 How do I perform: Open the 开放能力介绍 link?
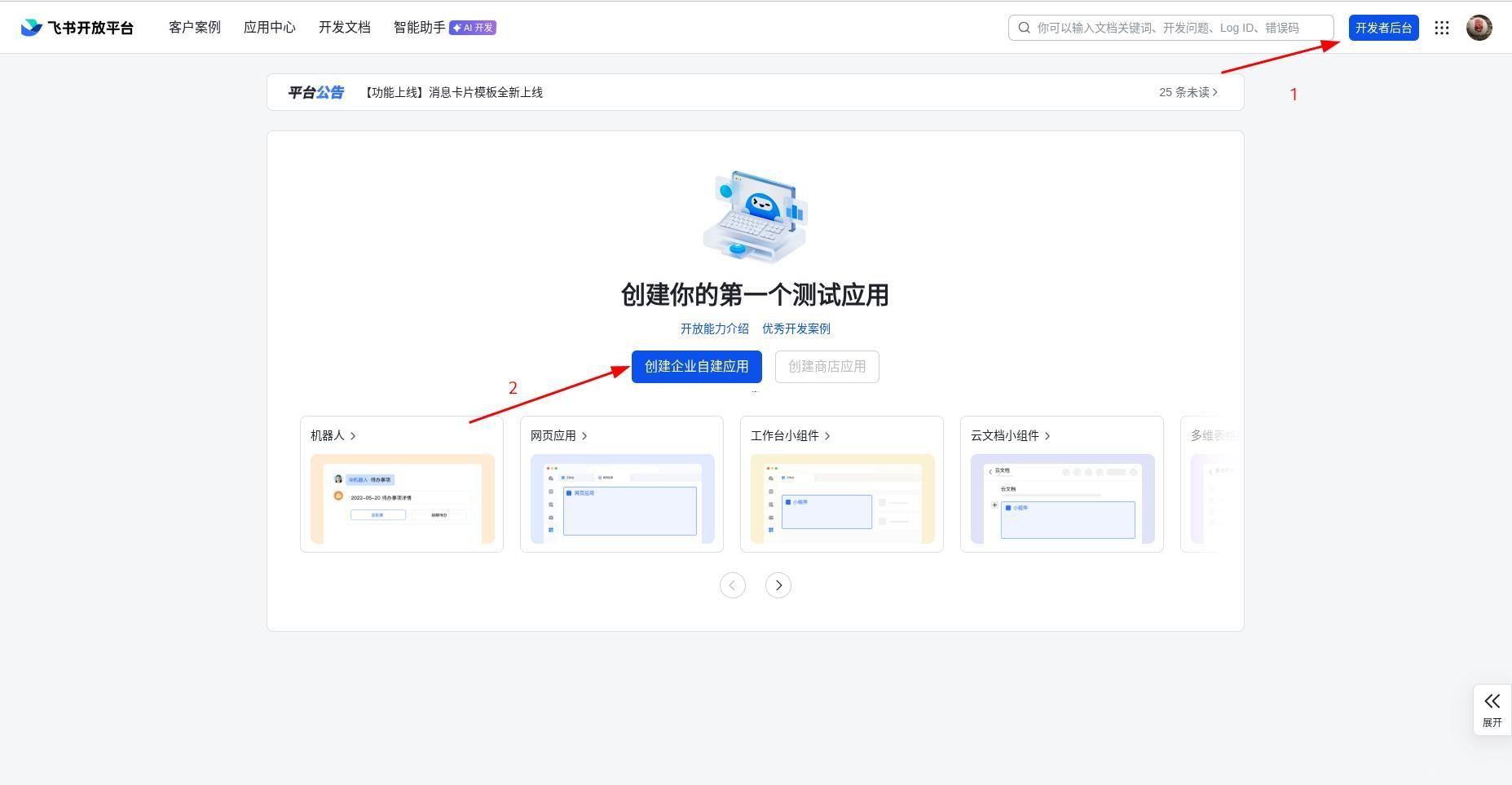click(714, 329)
